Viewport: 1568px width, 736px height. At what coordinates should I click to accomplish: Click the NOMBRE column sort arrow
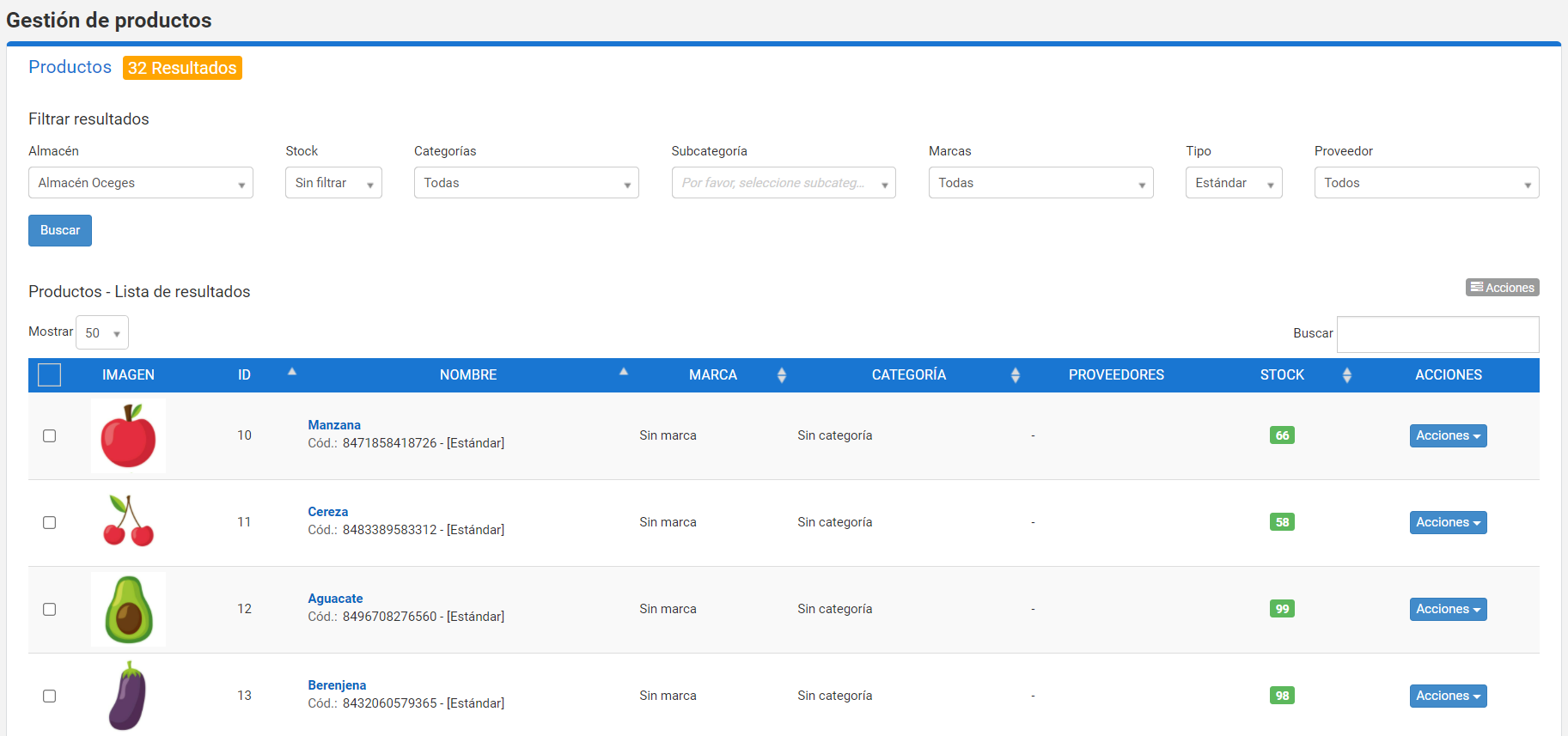pos(624,372)
